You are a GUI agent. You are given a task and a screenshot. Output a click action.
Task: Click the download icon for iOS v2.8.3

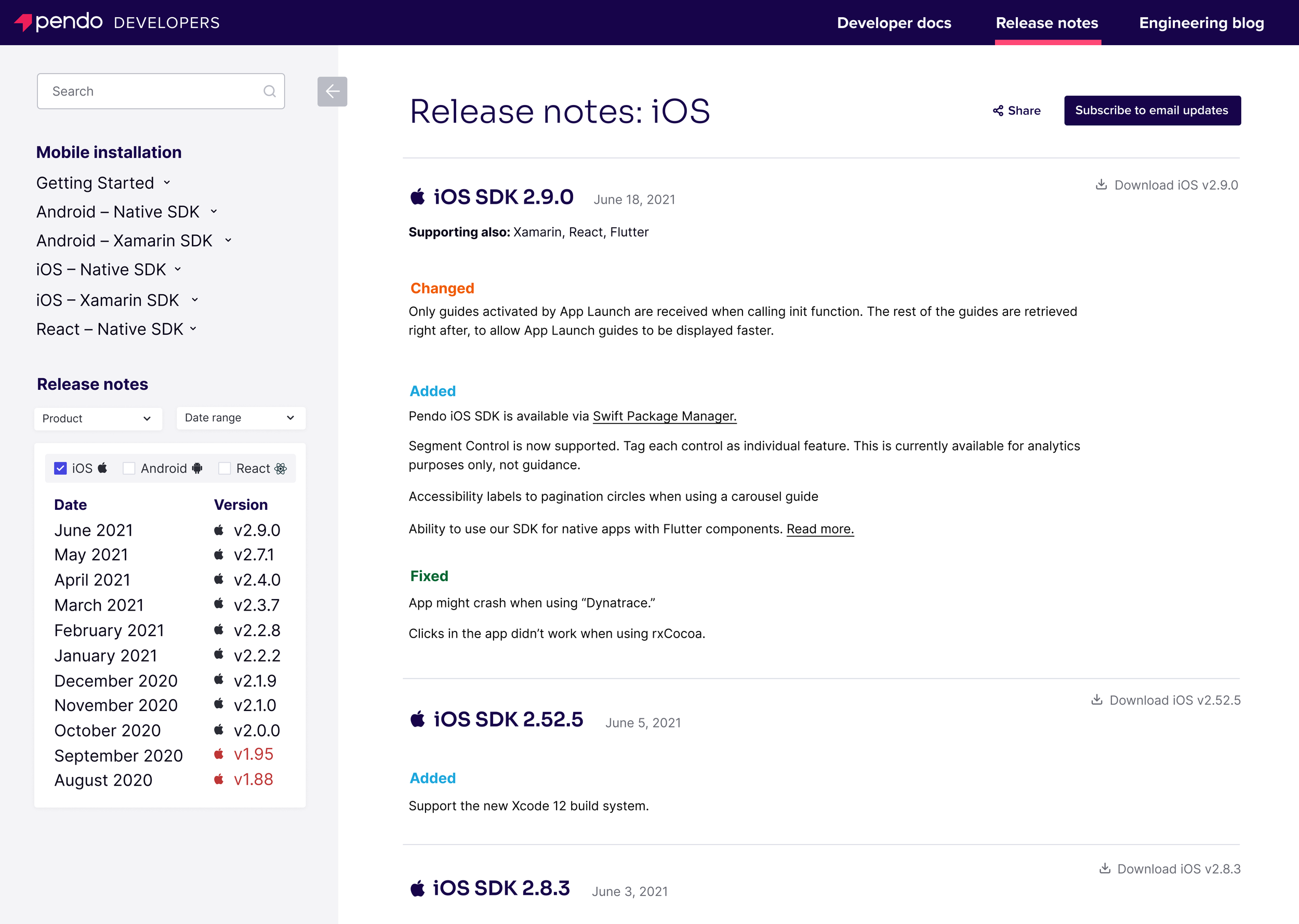pos(1105,868)
